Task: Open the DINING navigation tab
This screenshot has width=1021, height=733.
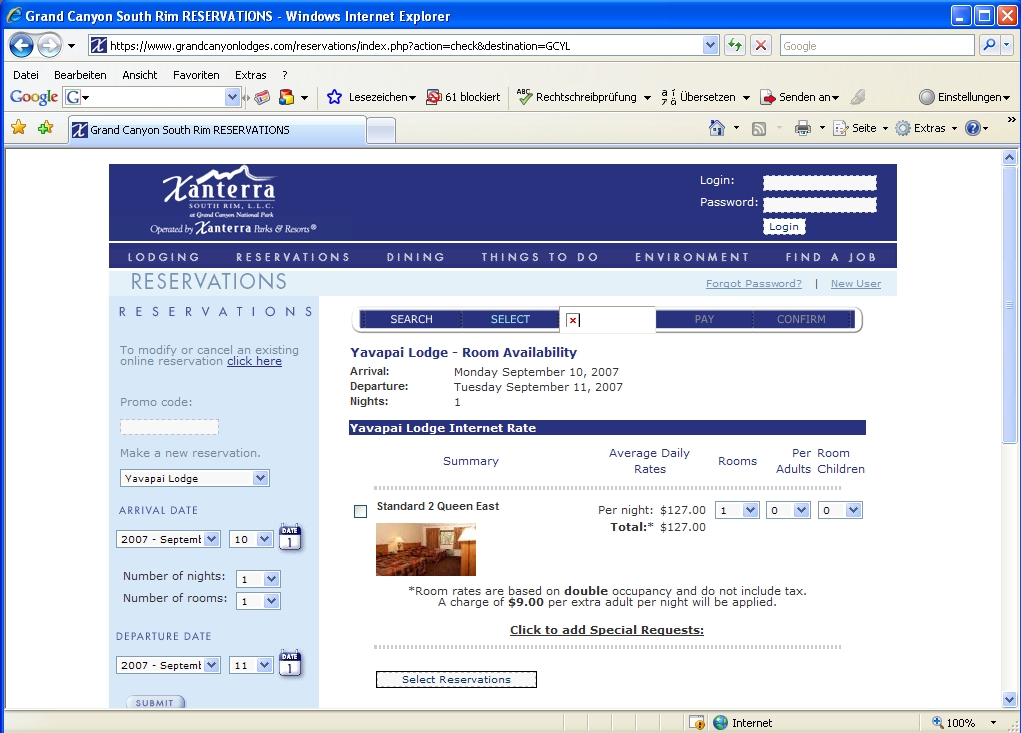Action: [x=416, y=257]
